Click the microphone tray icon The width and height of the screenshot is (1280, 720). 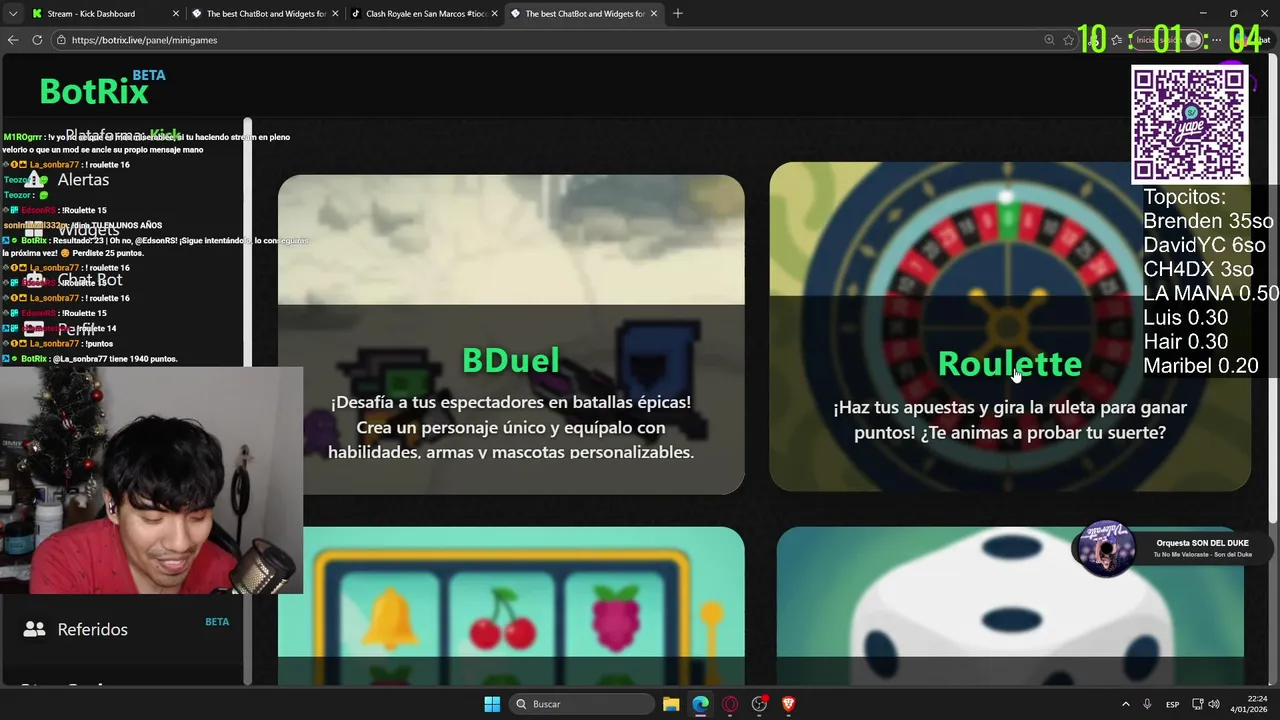(x=1147, y=704)
